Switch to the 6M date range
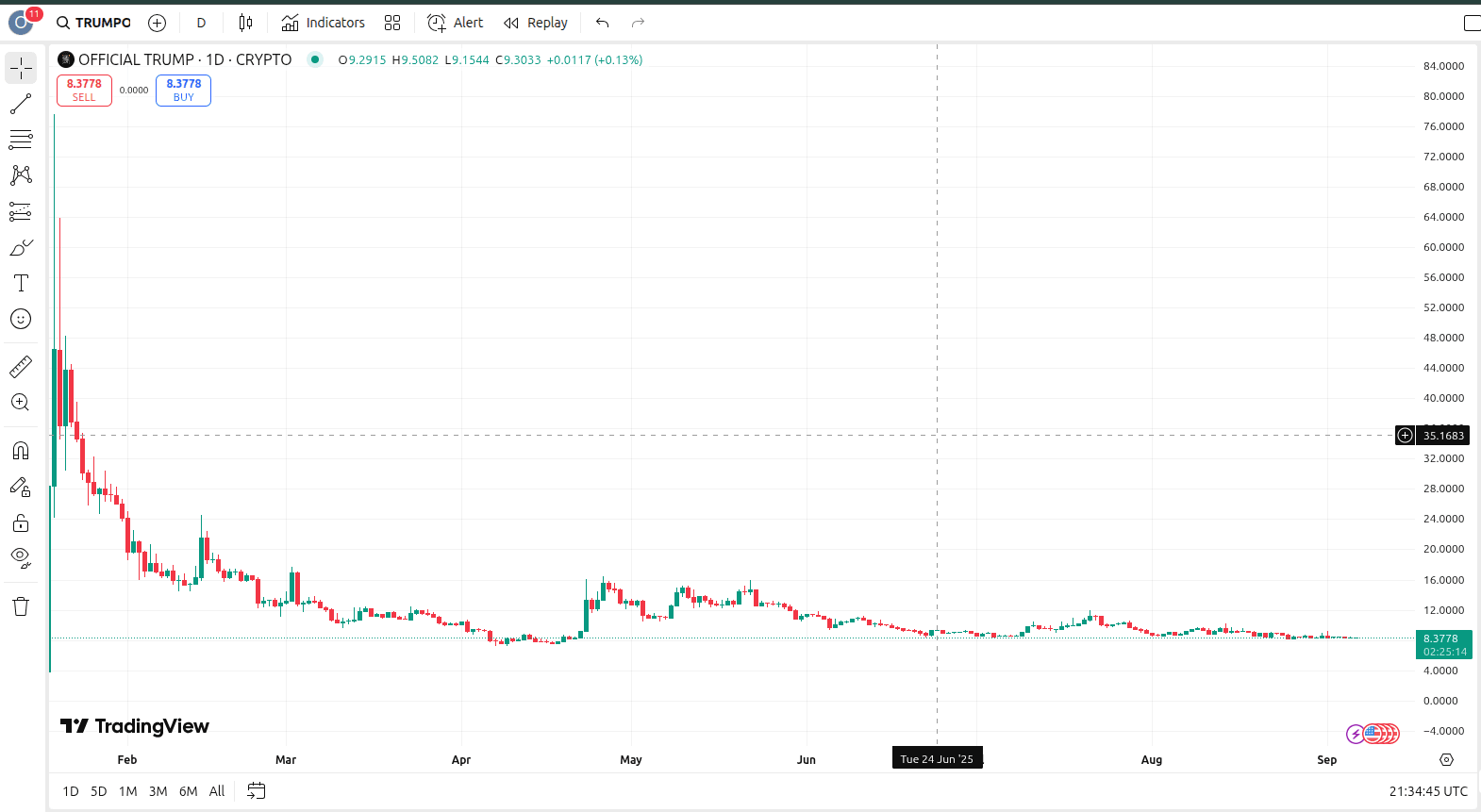Viewport: 1481px width, 812px height. [x=189, y=791]
